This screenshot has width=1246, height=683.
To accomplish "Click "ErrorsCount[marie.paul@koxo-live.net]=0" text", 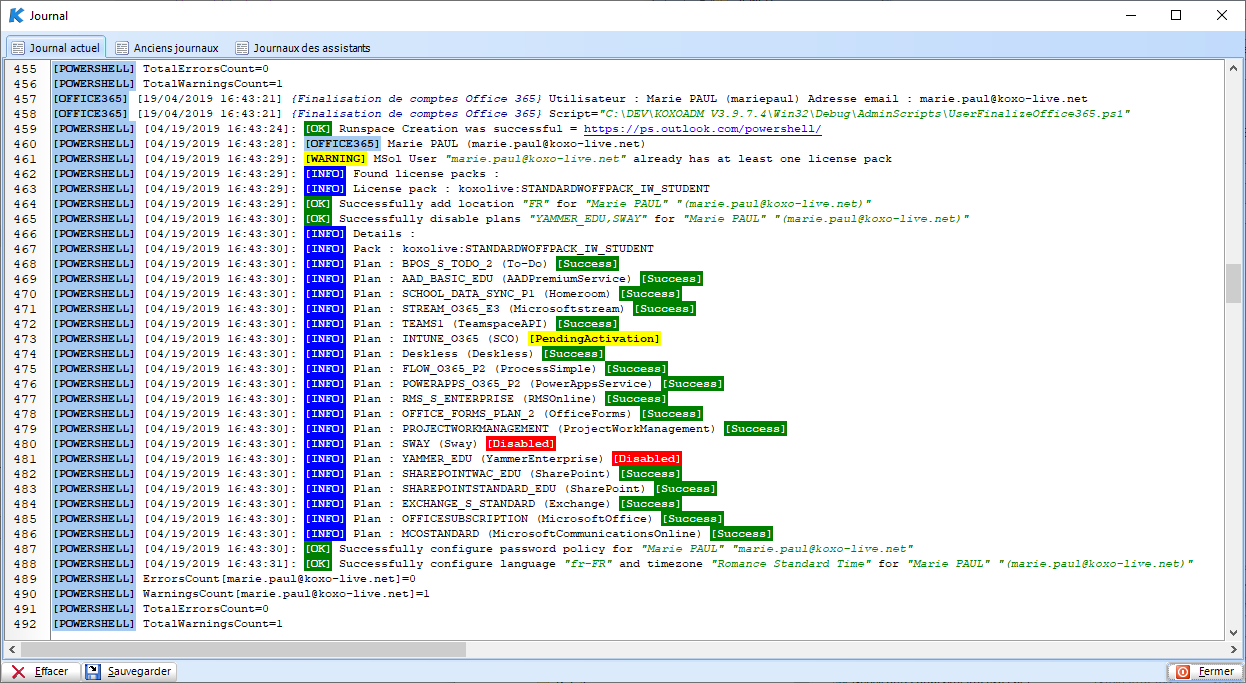I will click(279, 579).
